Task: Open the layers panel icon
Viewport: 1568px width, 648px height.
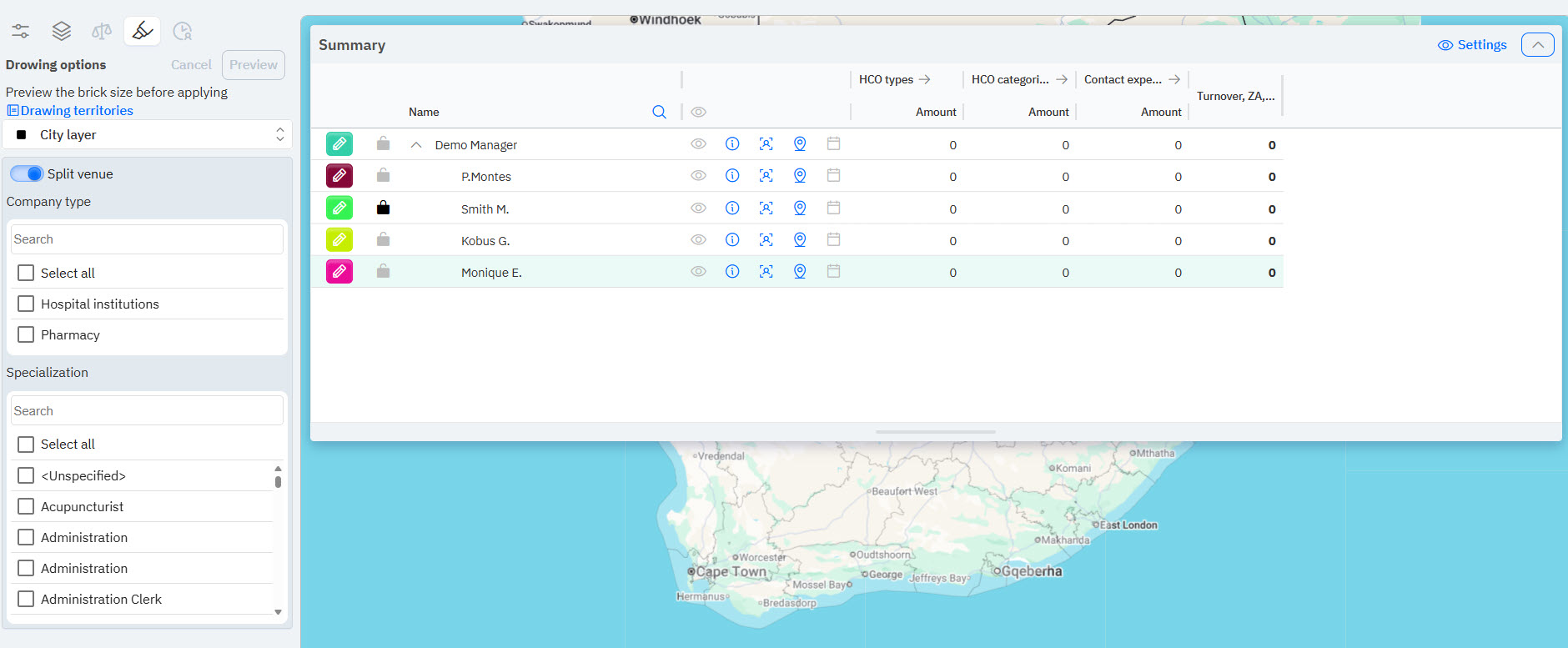Action: tap(61, 31)
